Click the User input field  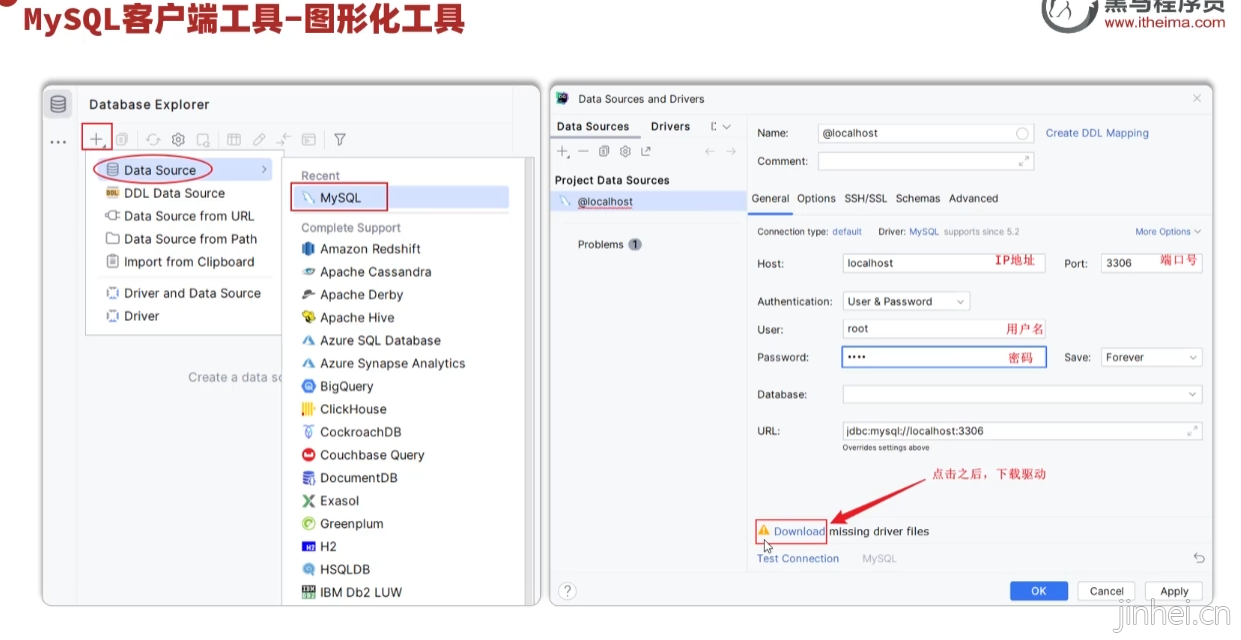944,328
